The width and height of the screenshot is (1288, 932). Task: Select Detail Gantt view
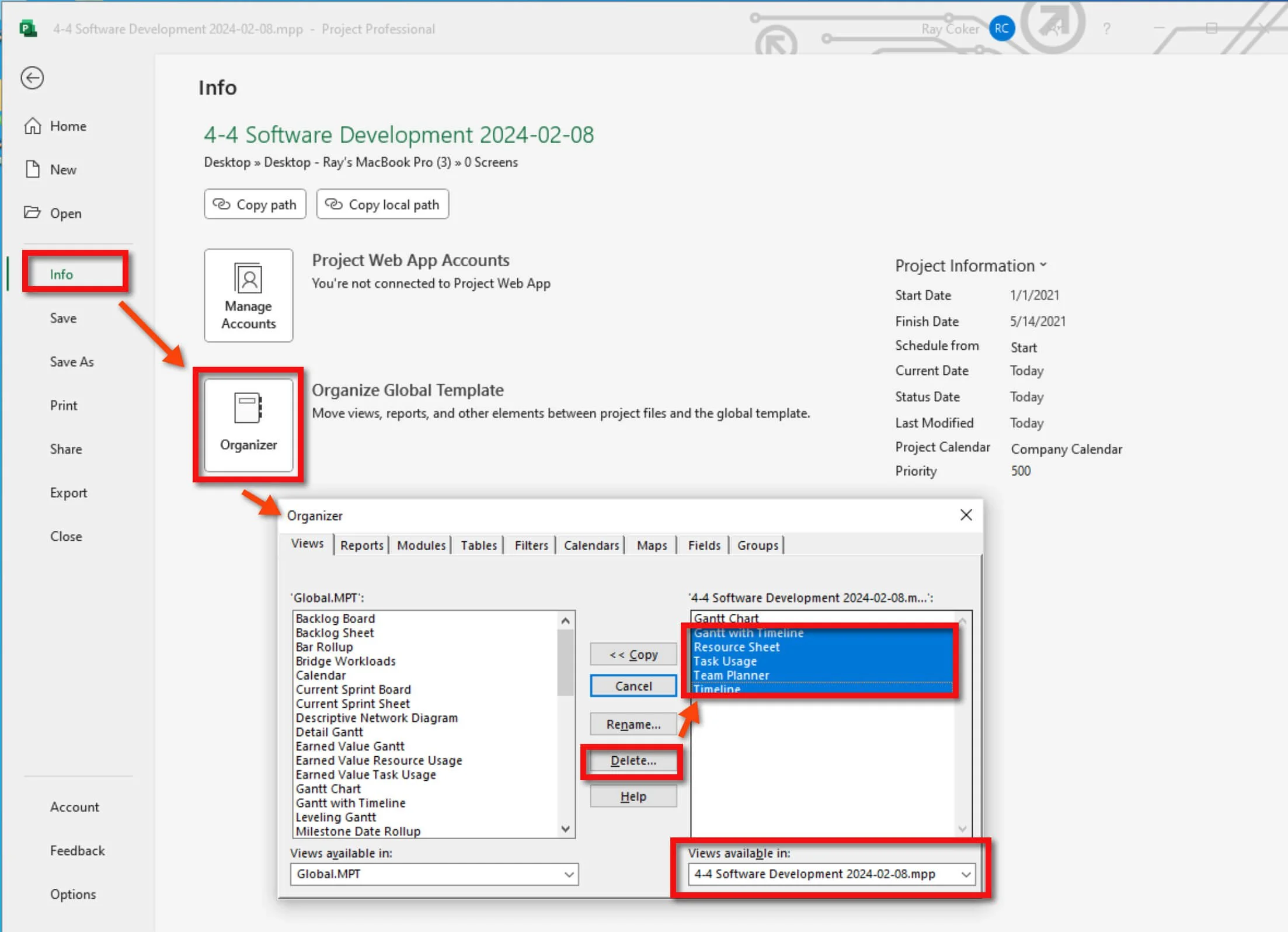pyautogui.click(x=329, y=732)
